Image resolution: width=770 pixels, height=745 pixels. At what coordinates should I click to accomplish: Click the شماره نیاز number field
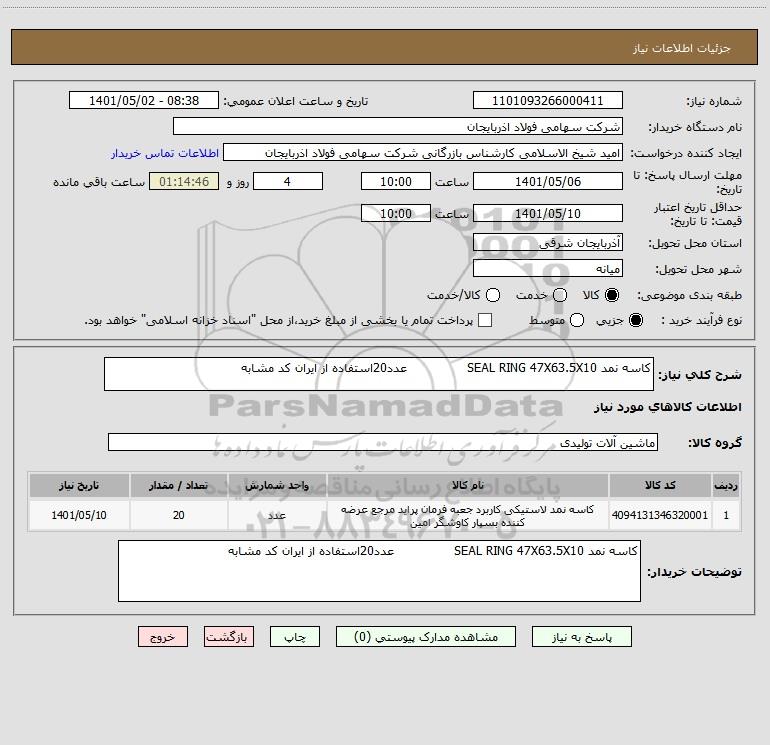click(548, 101)
